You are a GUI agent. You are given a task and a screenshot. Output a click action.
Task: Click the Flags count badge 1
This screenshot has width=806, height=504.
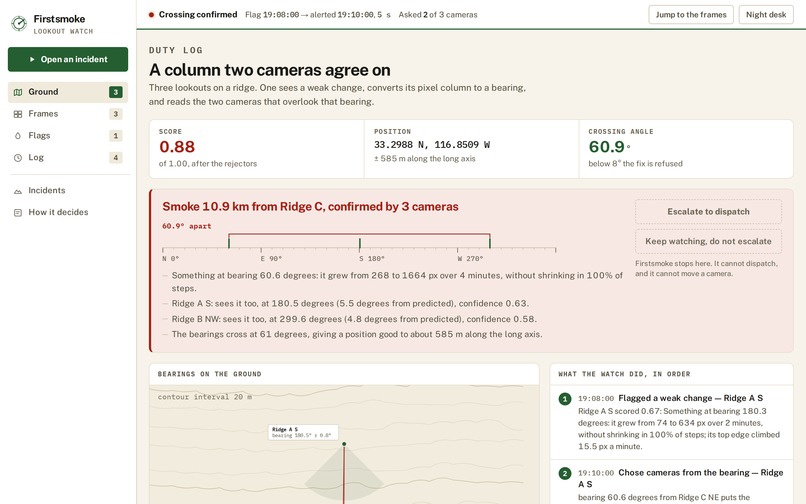(x=116, y=136)
